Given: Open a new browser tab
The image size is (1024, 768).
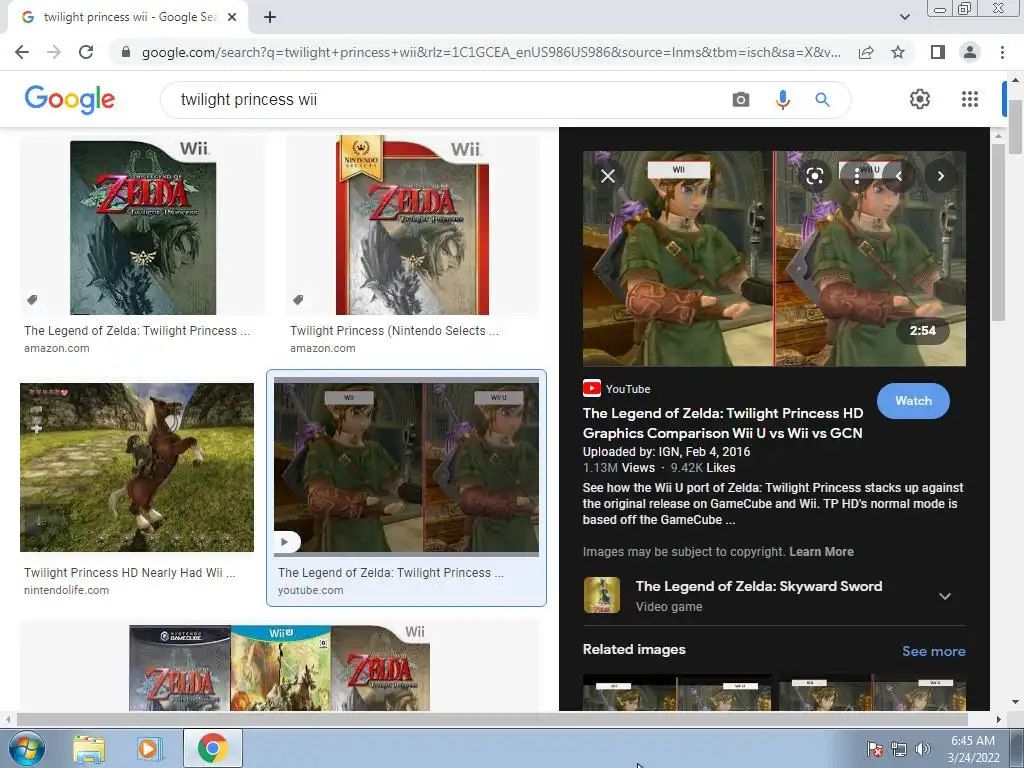Looking at the screenshot, I should (x=270, y=18).
